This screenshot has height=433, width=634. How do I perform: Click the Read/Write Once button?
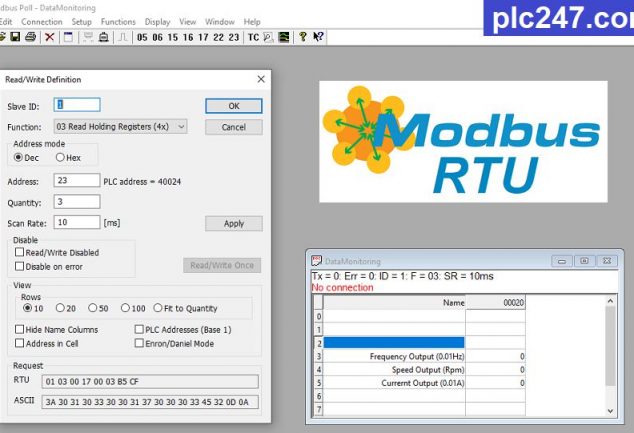coord(222,265)
